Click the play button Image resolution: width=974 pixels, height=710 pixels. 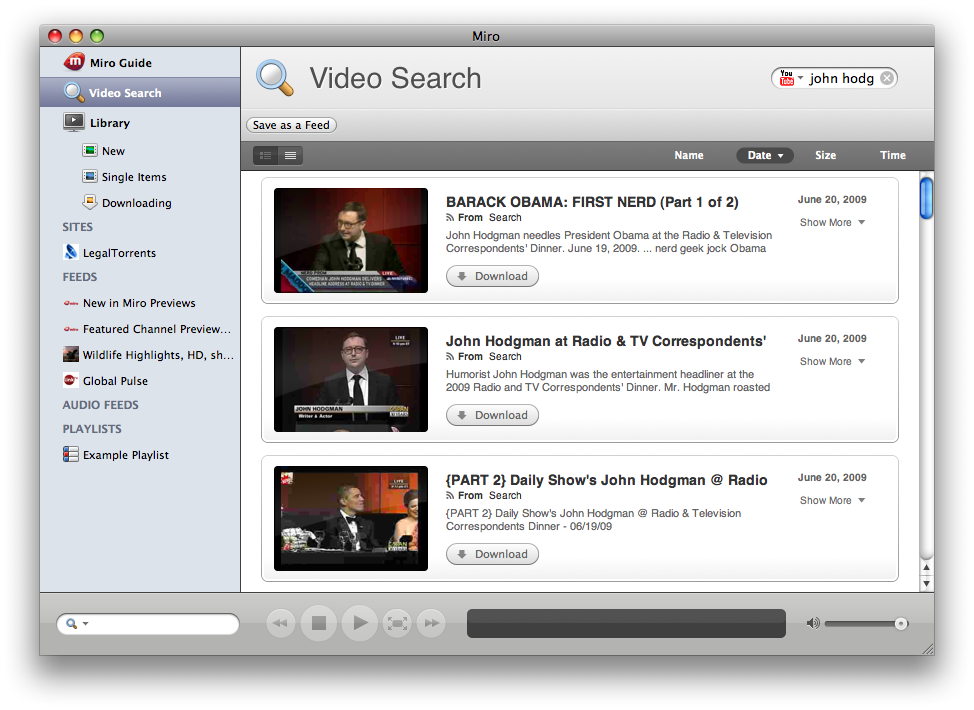(360, 623)
